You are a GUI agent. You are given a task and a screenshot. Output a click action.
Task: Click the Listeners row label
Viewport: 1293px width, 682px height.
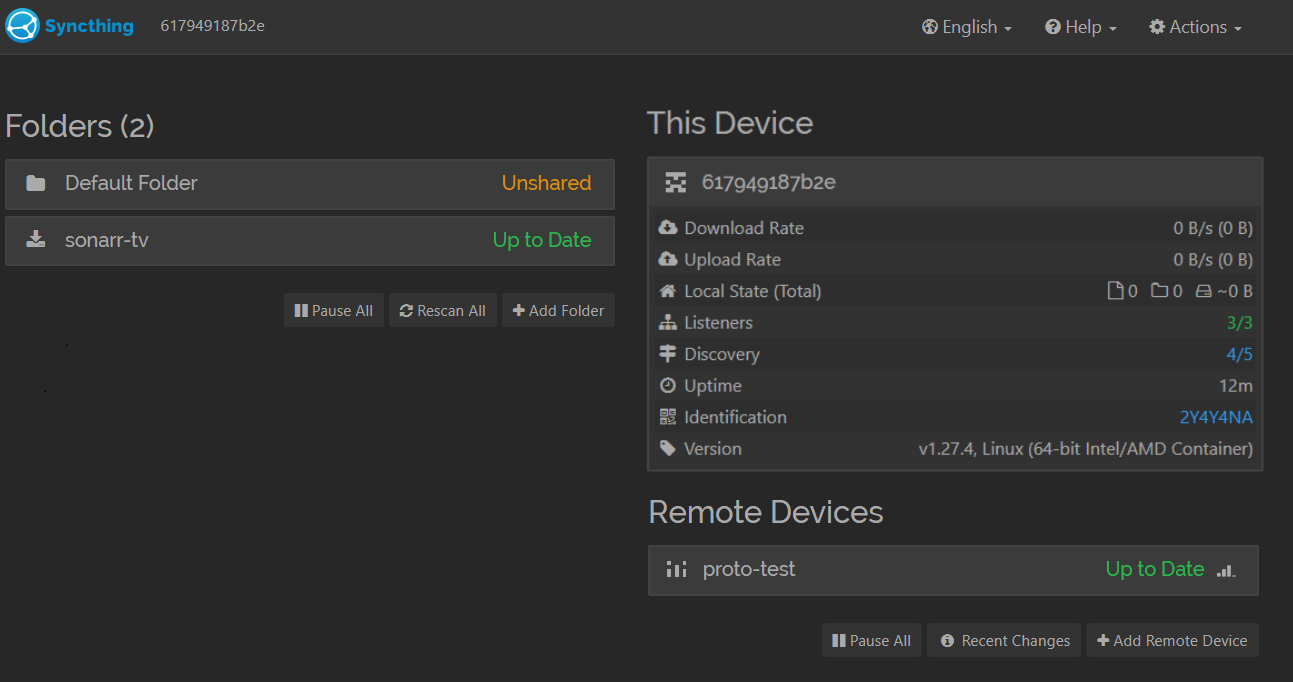(x=718, y=323)
